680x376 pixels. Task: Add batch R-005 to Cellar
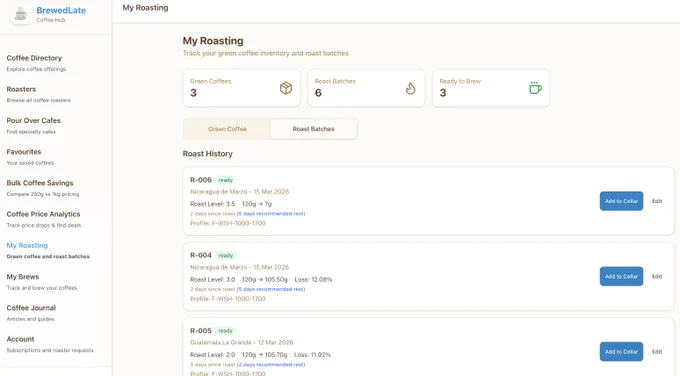[621, 352]
